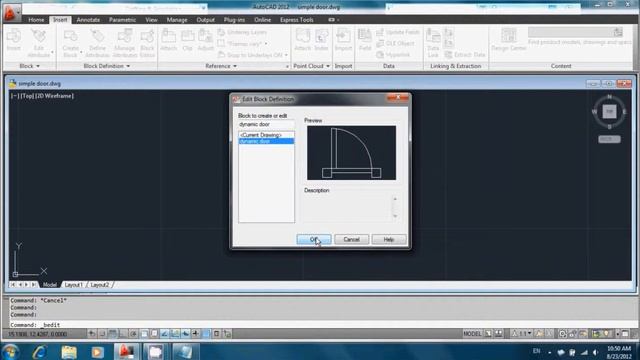Open the Online ribbon tab
640x360 pixels.
click(262, 20)
